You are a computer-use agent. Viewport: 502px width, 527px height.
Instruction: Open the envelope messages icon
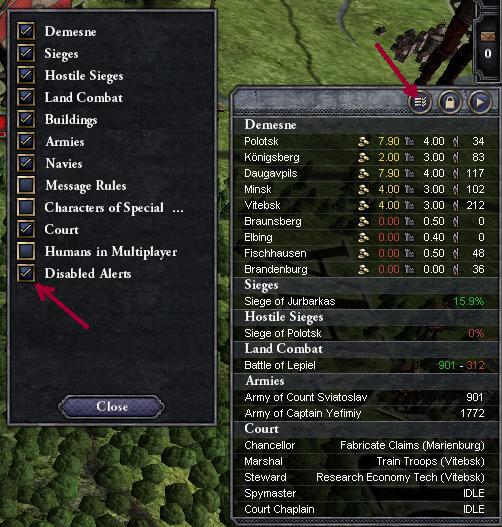488,36
